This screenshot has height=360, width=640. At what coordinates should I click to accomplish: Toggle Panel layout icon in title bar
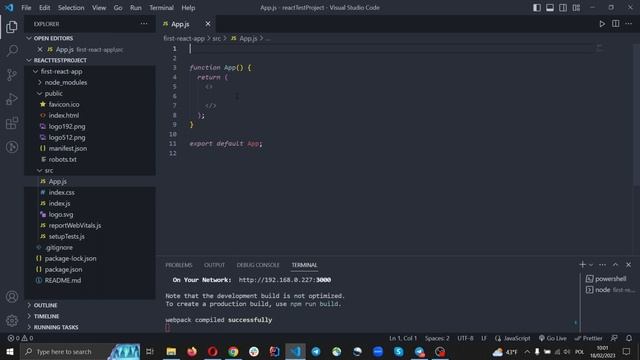[550, 8]
